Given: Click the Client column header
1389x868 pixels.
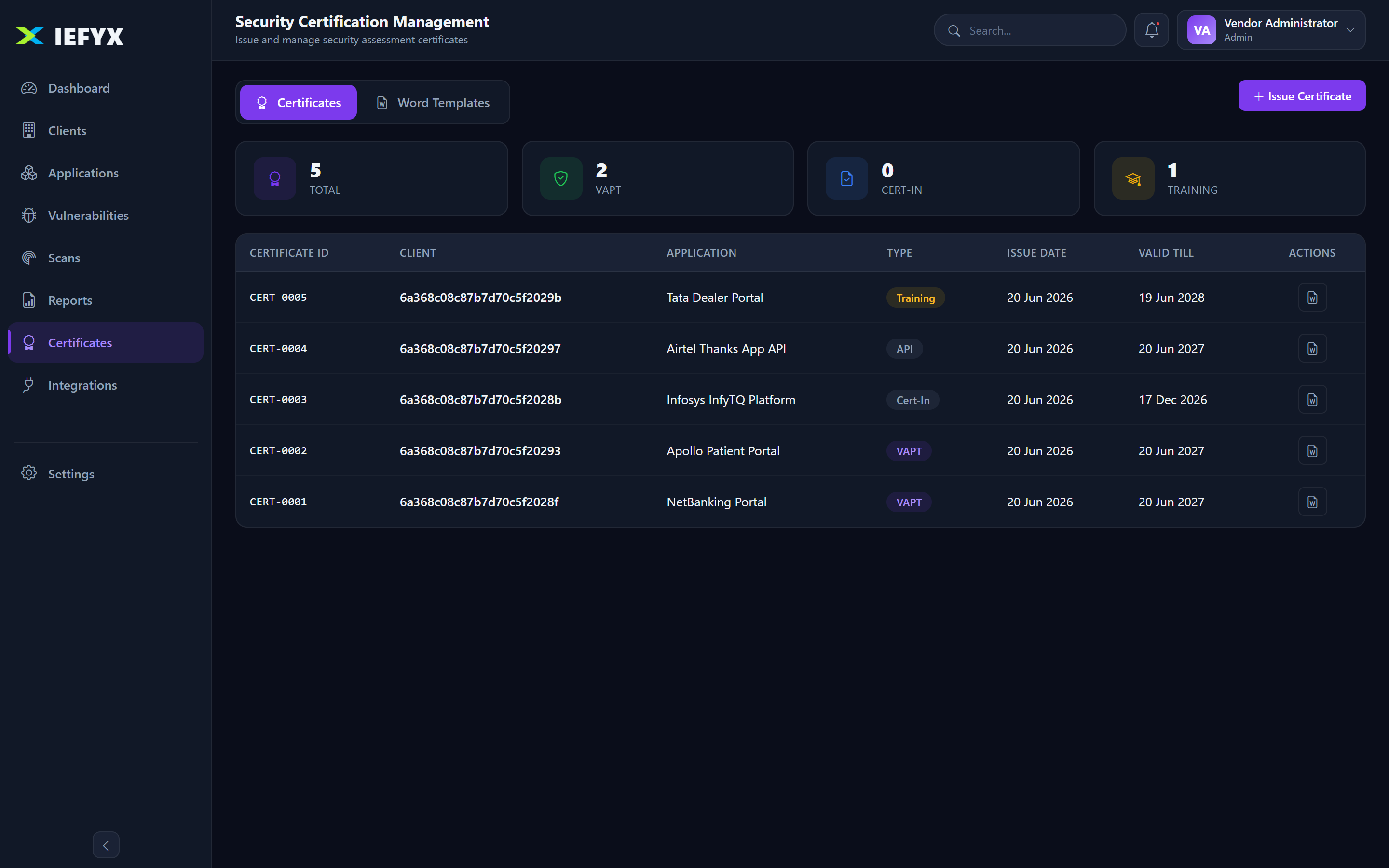Looking at the screenshot, I should (418, 253).
